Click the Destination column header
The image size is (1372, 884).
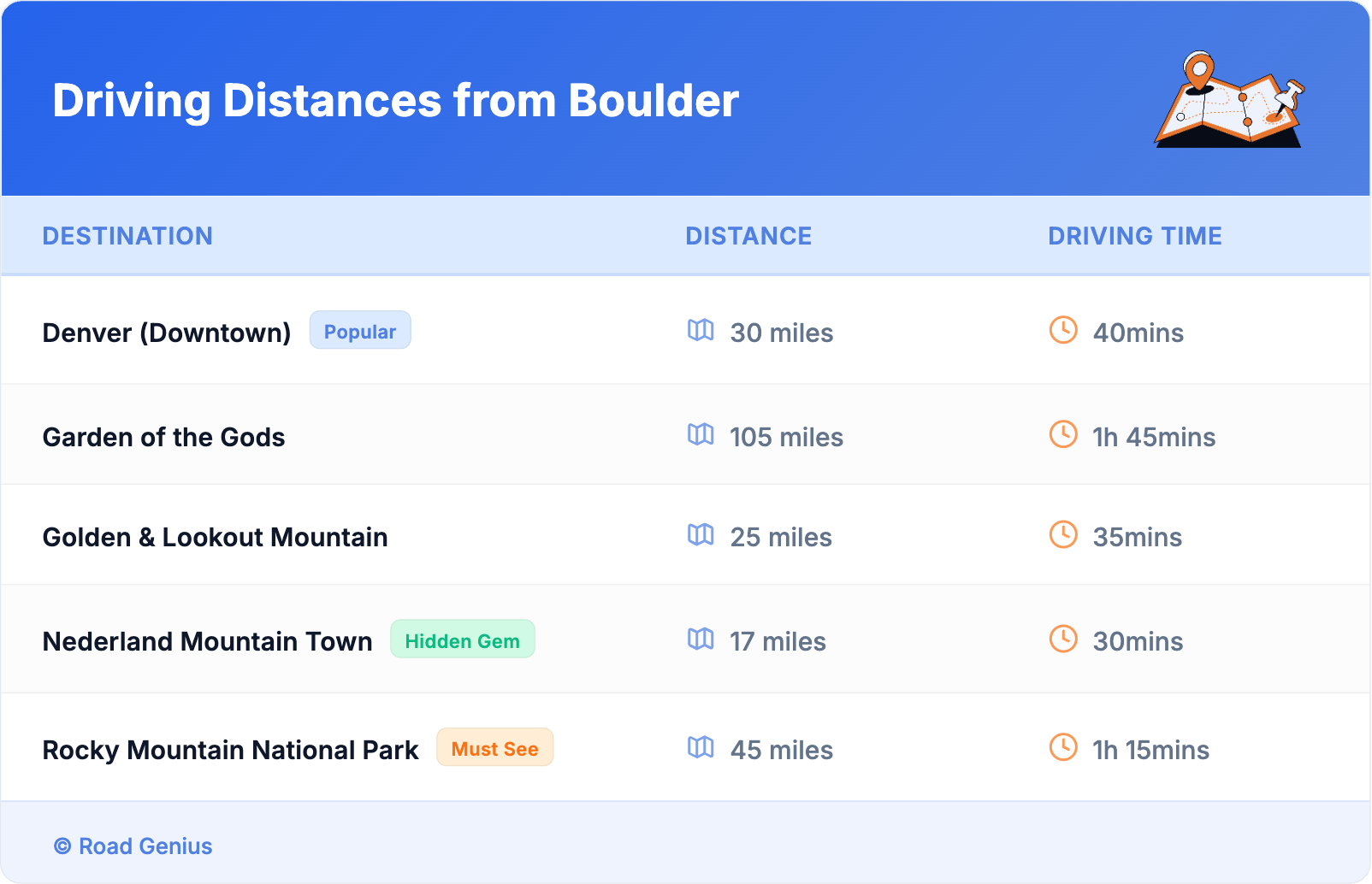point(127,236)
